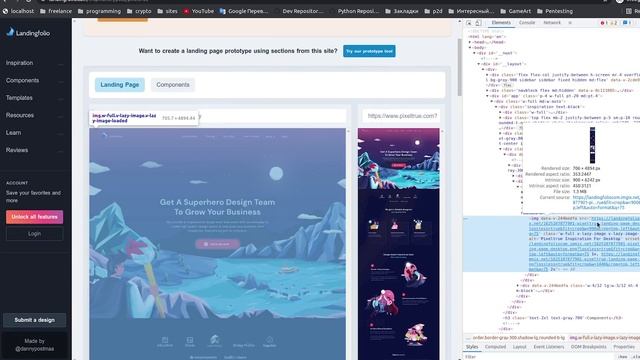This screenshot has height=360, width=640.
Task: Open the programming bookmarks folder
Action: [x=99, y=11]
